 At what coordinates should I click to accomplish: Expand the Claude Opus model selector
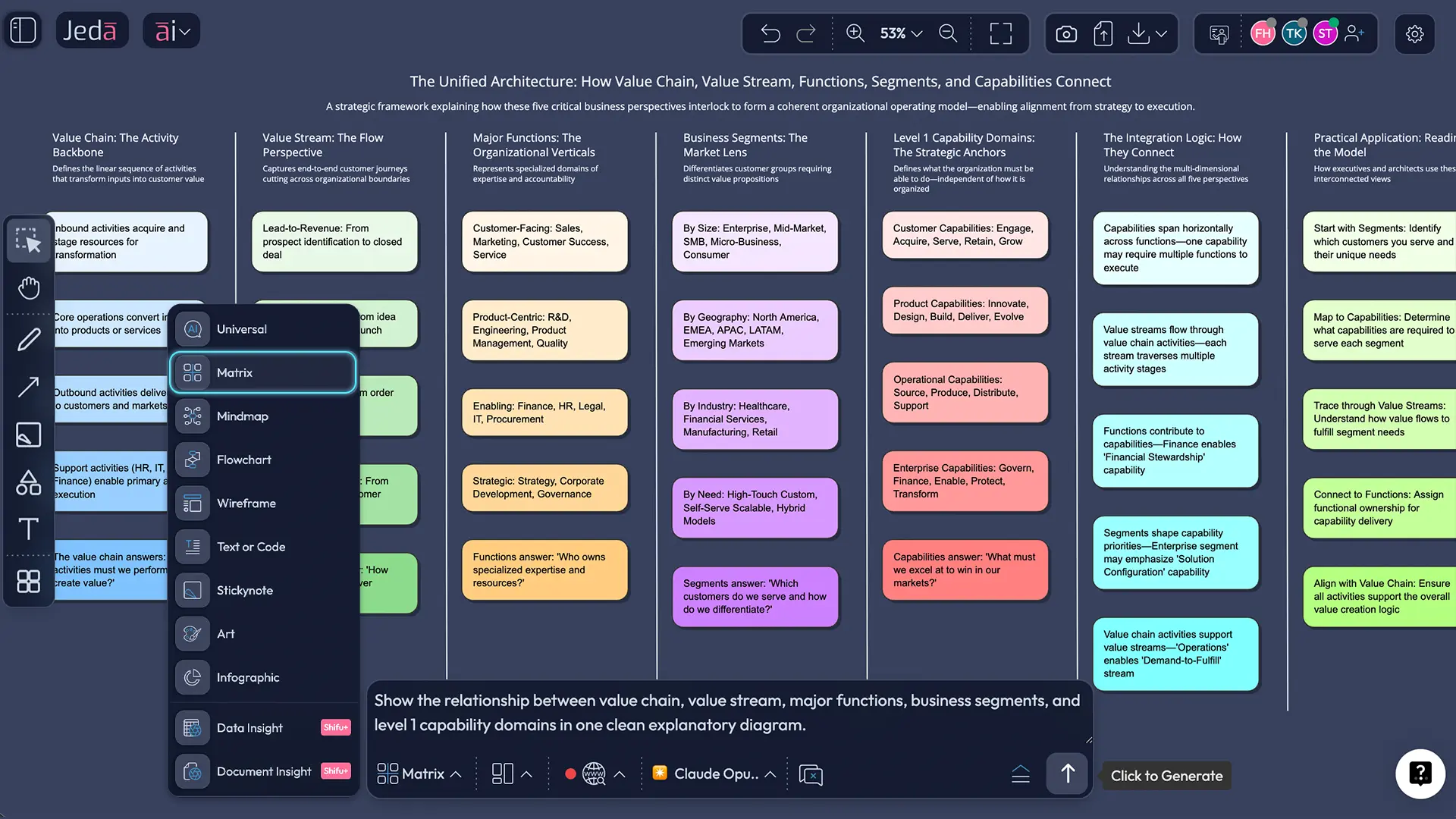713,773
